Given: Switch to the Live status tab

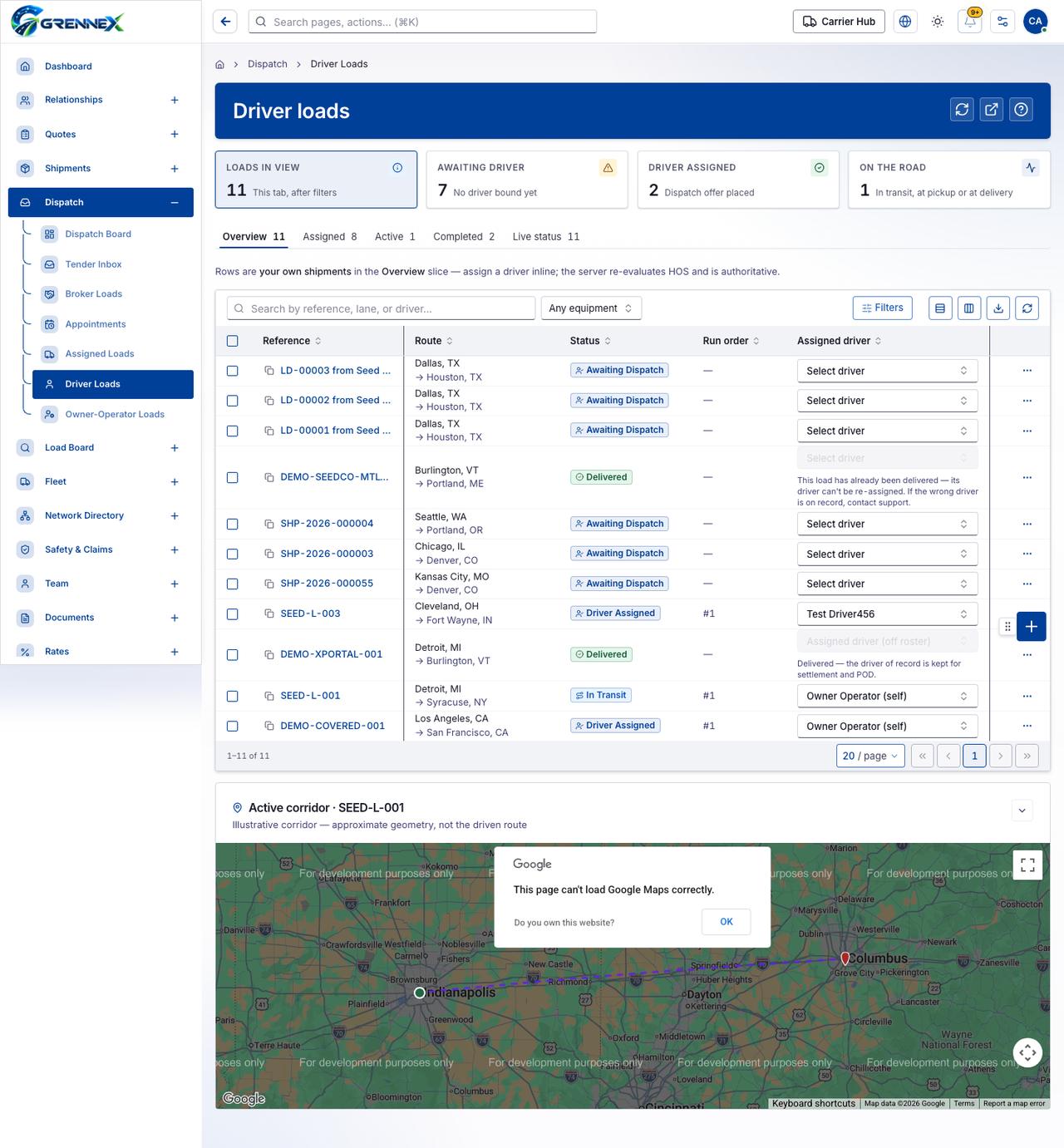Looking at the screenshot, I should point(546,237).
